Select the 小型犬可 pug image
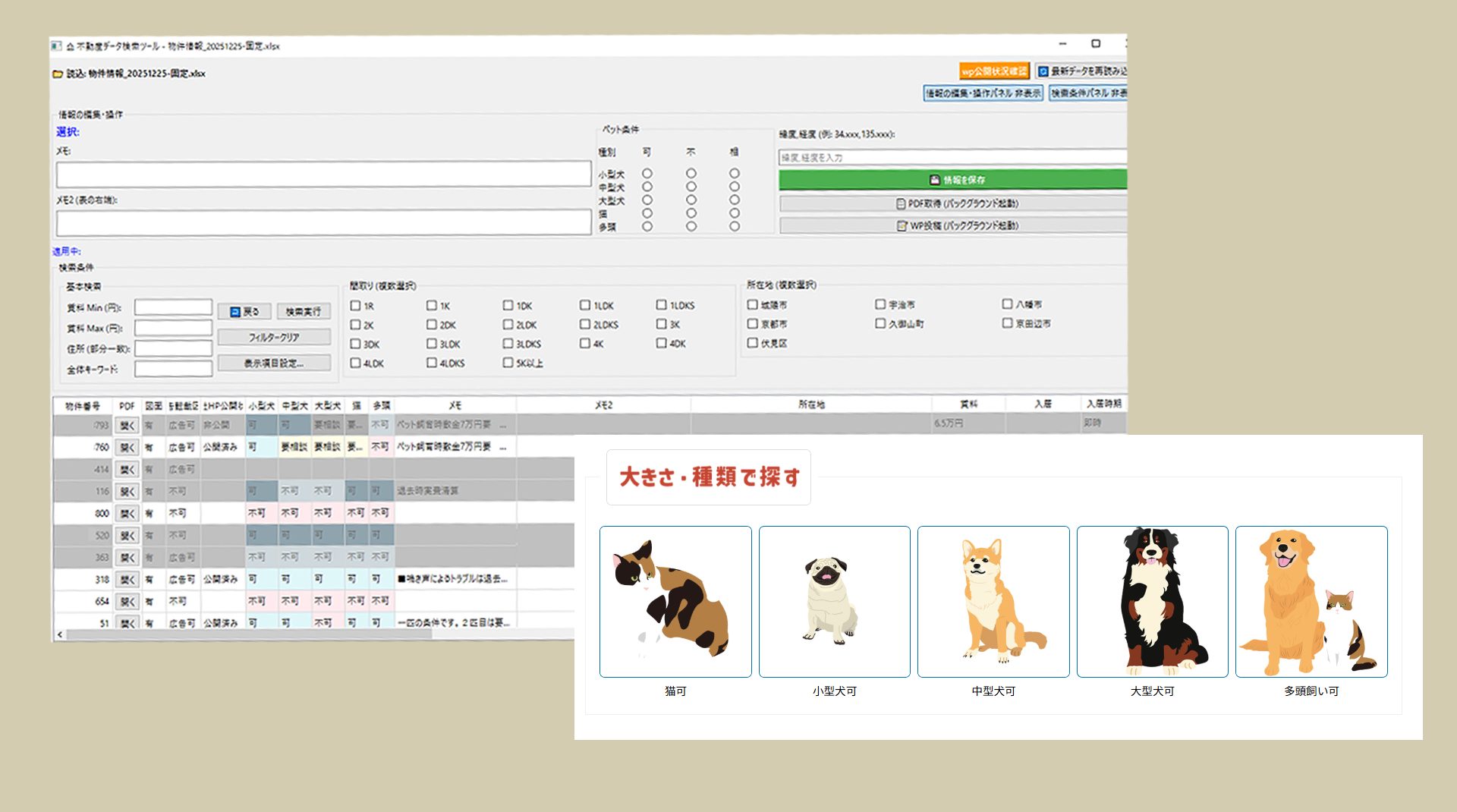 tap(834, 601)
